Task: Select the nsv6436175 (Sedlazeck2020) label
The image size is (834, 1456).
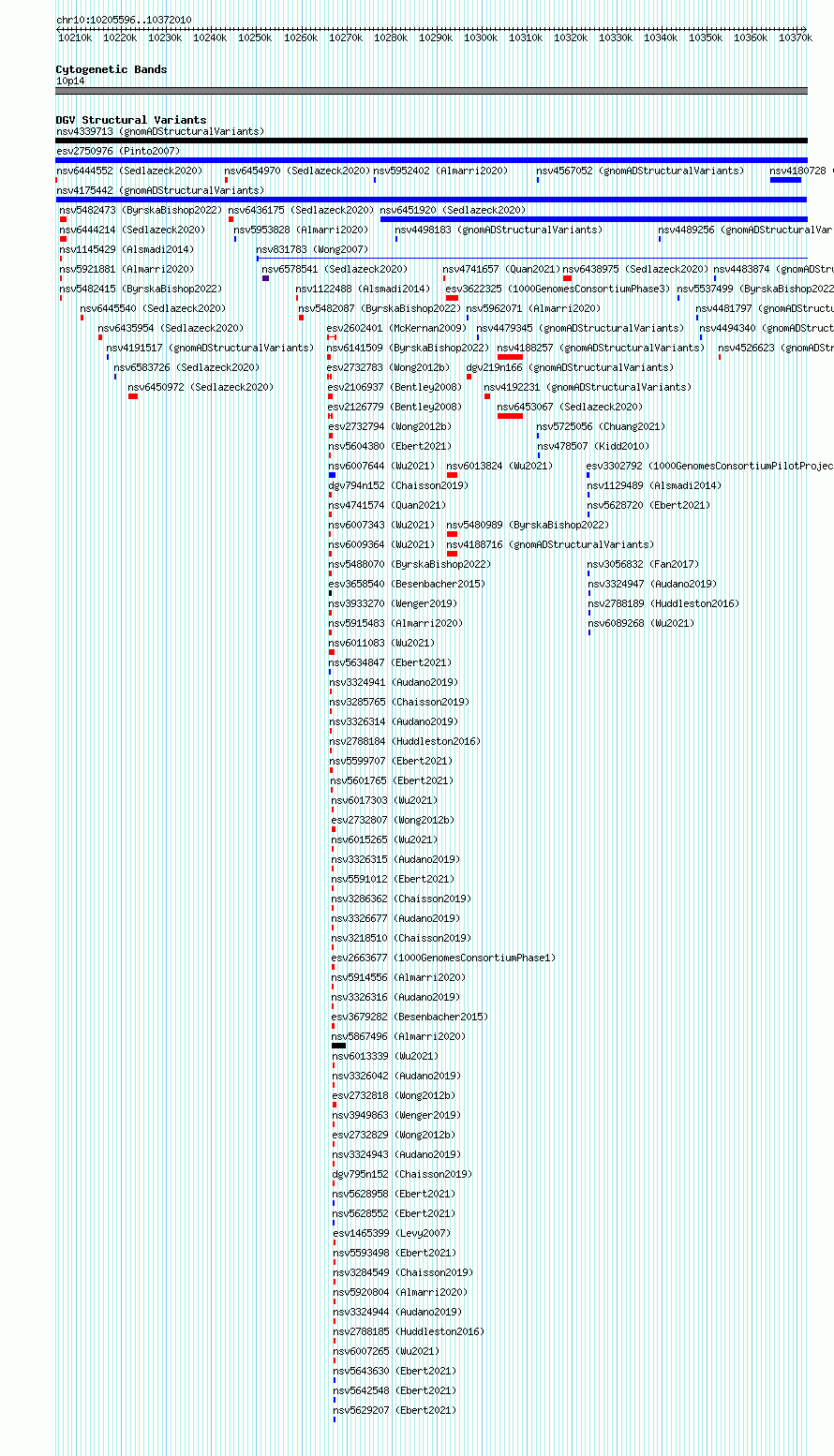Action: click(x=301, y=210)
